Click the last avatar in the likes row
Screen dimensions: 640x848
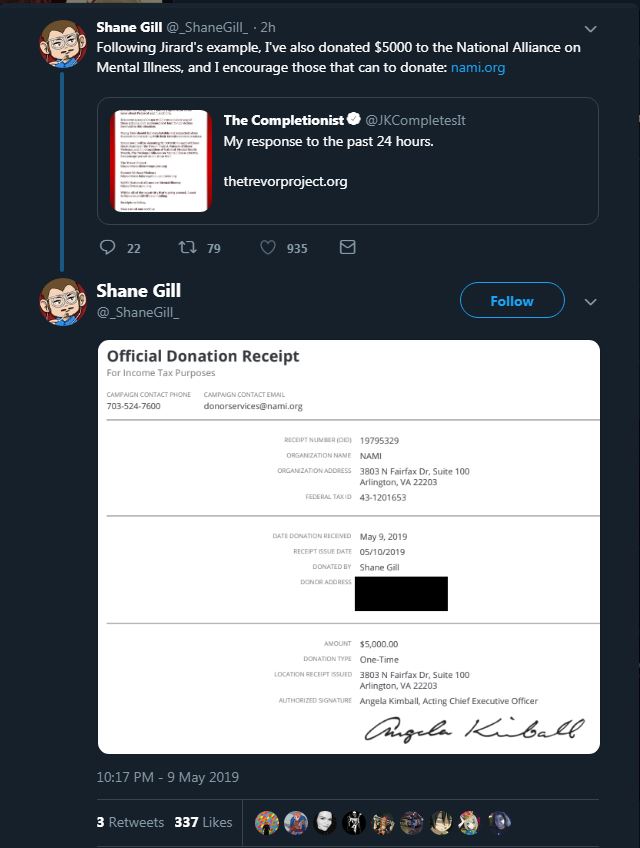(x=500, y=822)
